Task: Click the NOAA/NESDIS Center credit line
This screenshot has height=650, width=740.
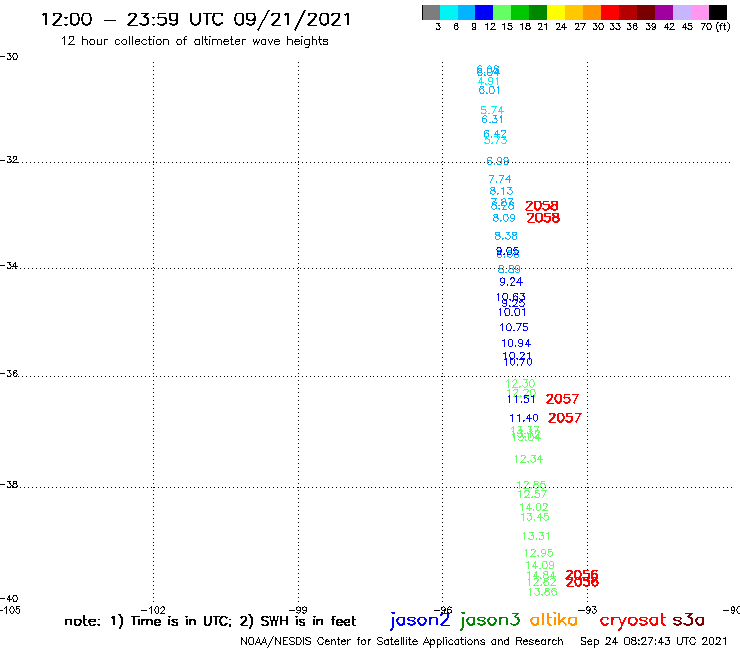Action: (x=402, y=641)
